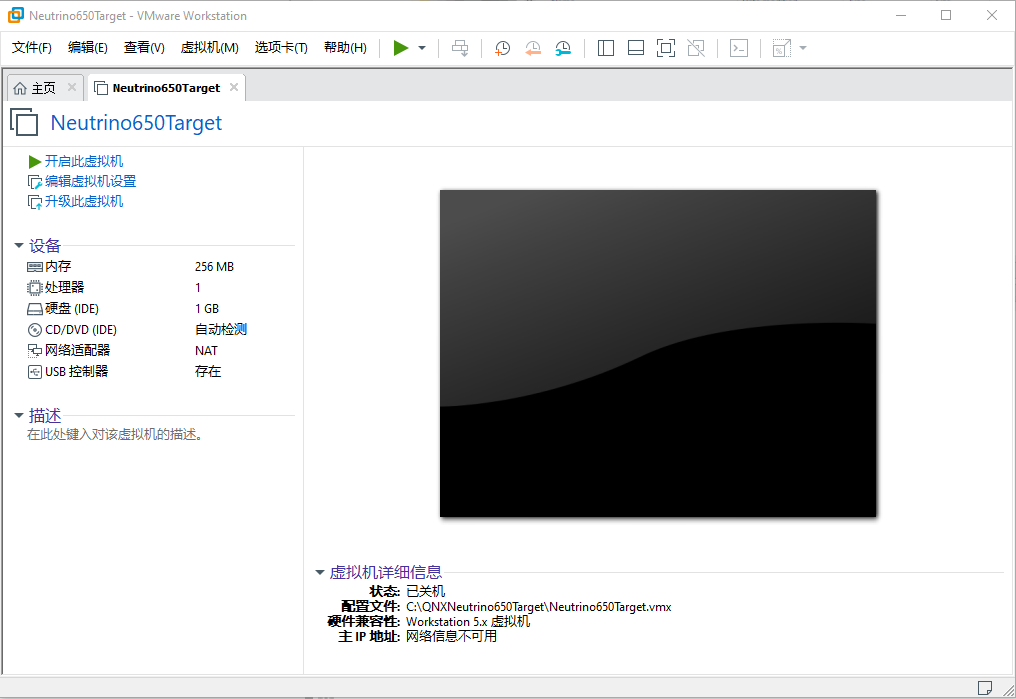
Task: Take a snapshot using the snapshot icon
Action: point(501,47)
